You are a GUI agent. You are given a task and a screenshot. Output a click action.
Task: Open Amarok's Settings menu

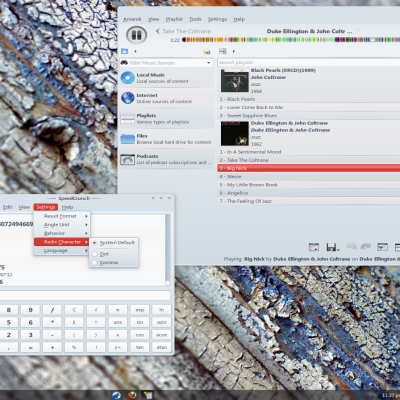[217, 19]
